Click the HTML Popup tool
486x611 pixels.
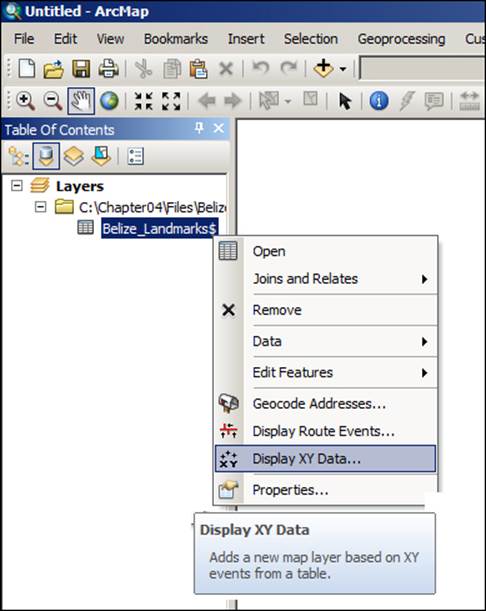434,101
